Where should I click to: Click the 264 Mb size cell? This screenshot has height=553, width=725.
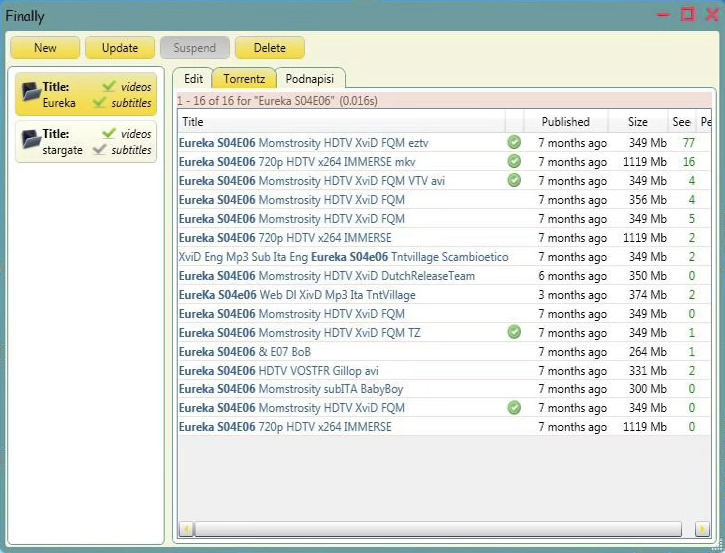[x=647, y=351]
